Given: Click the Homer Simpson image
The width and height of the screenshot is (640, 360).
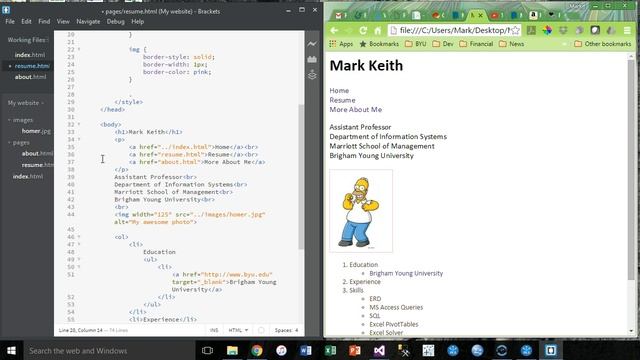Looking at the screenshot, I should click(361, 211).
